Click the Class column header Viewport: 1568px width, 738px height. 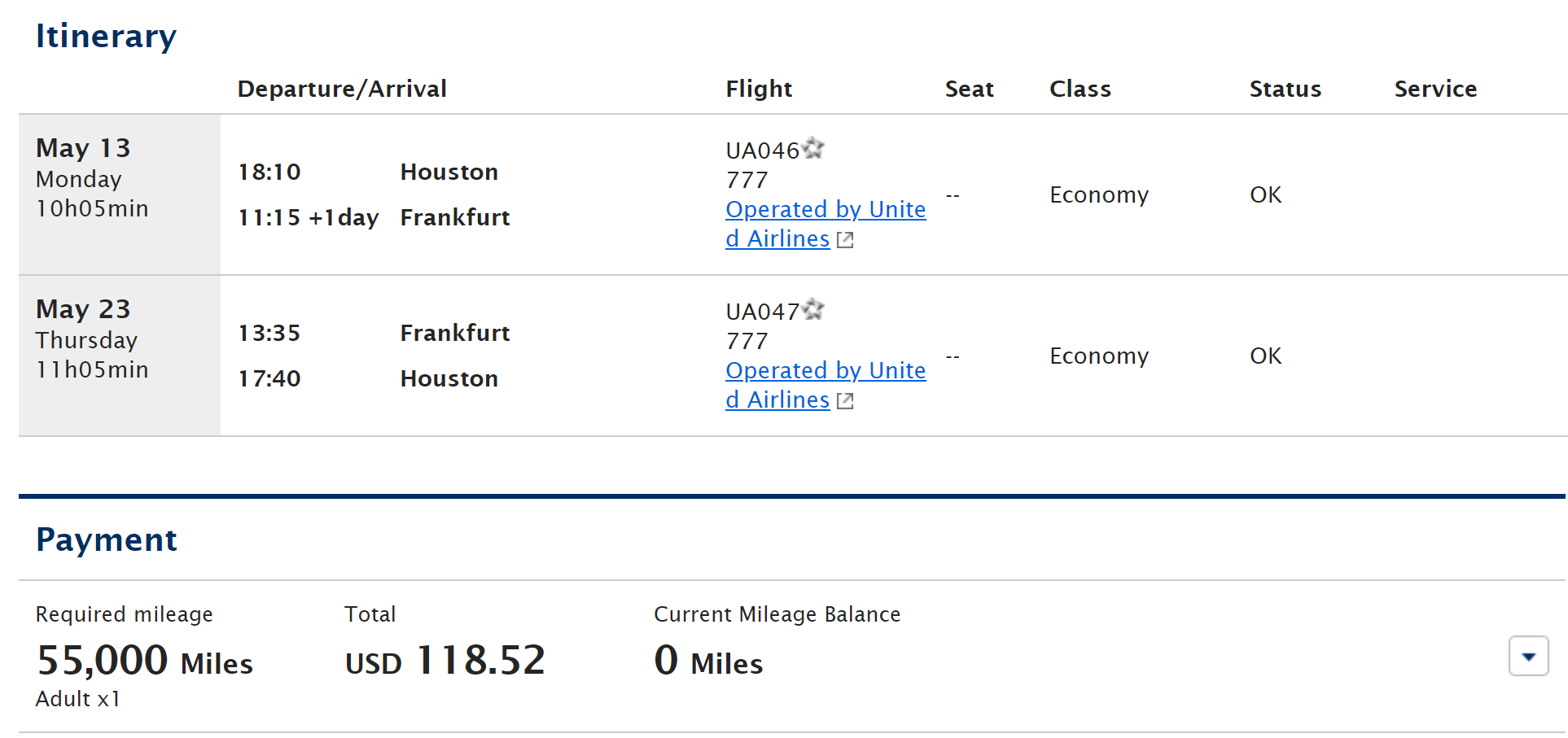click(1080, 89)
